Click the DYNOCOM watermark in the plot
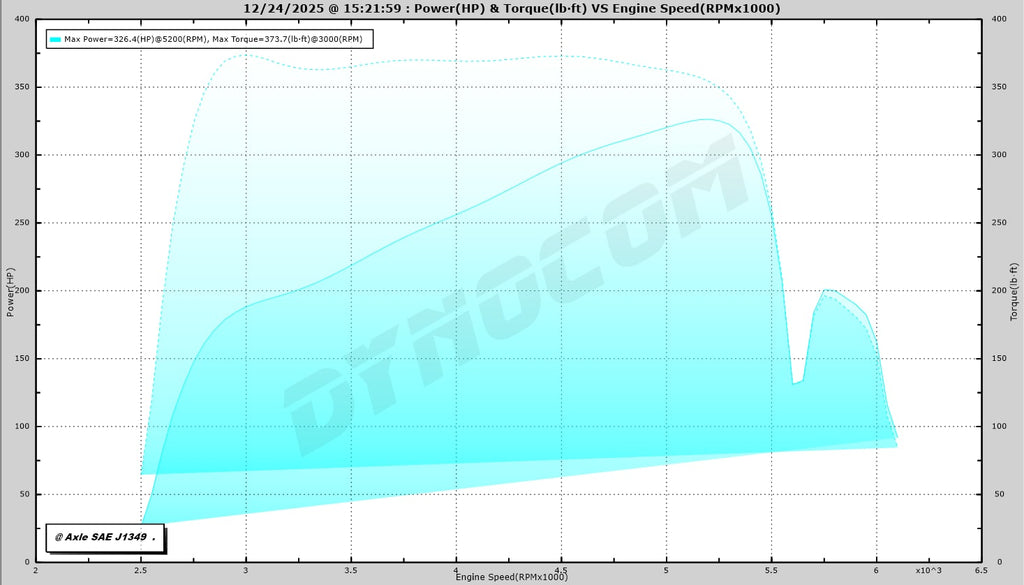Image resolution: width=1024 pixels, height=585 pixels. [x=520, y=300]
